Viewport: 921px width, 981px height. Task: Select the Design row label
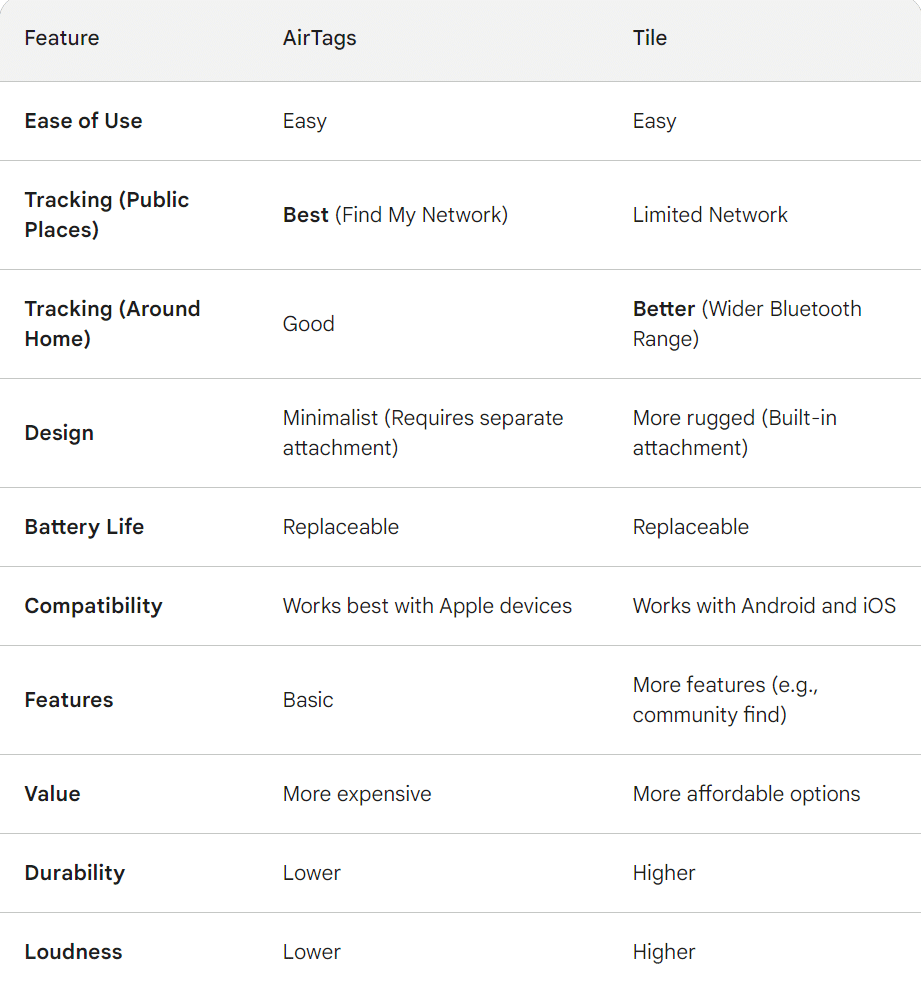point(59,433)
